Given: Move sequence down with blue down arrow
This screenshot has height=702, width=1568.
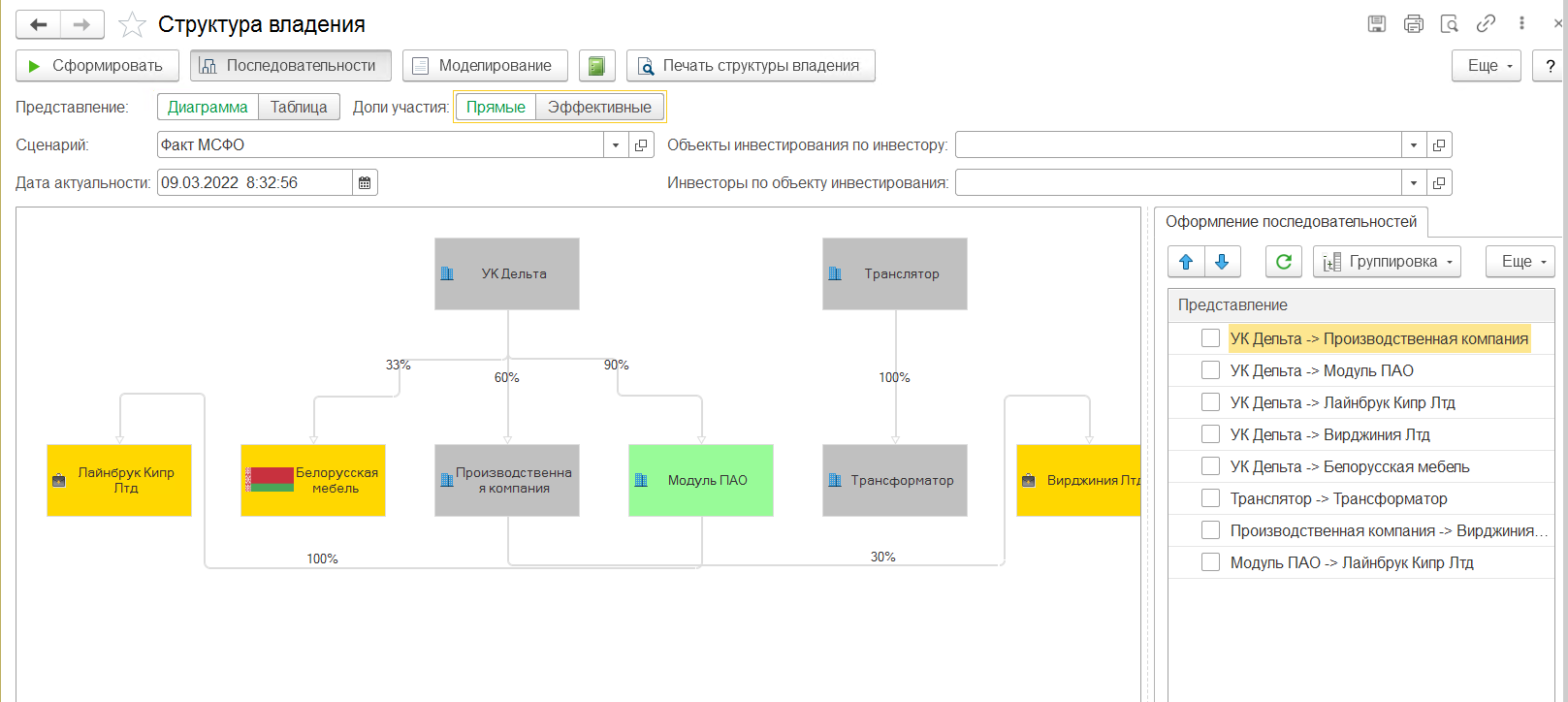Looking at the screenshot, I should coord(1222,262).
